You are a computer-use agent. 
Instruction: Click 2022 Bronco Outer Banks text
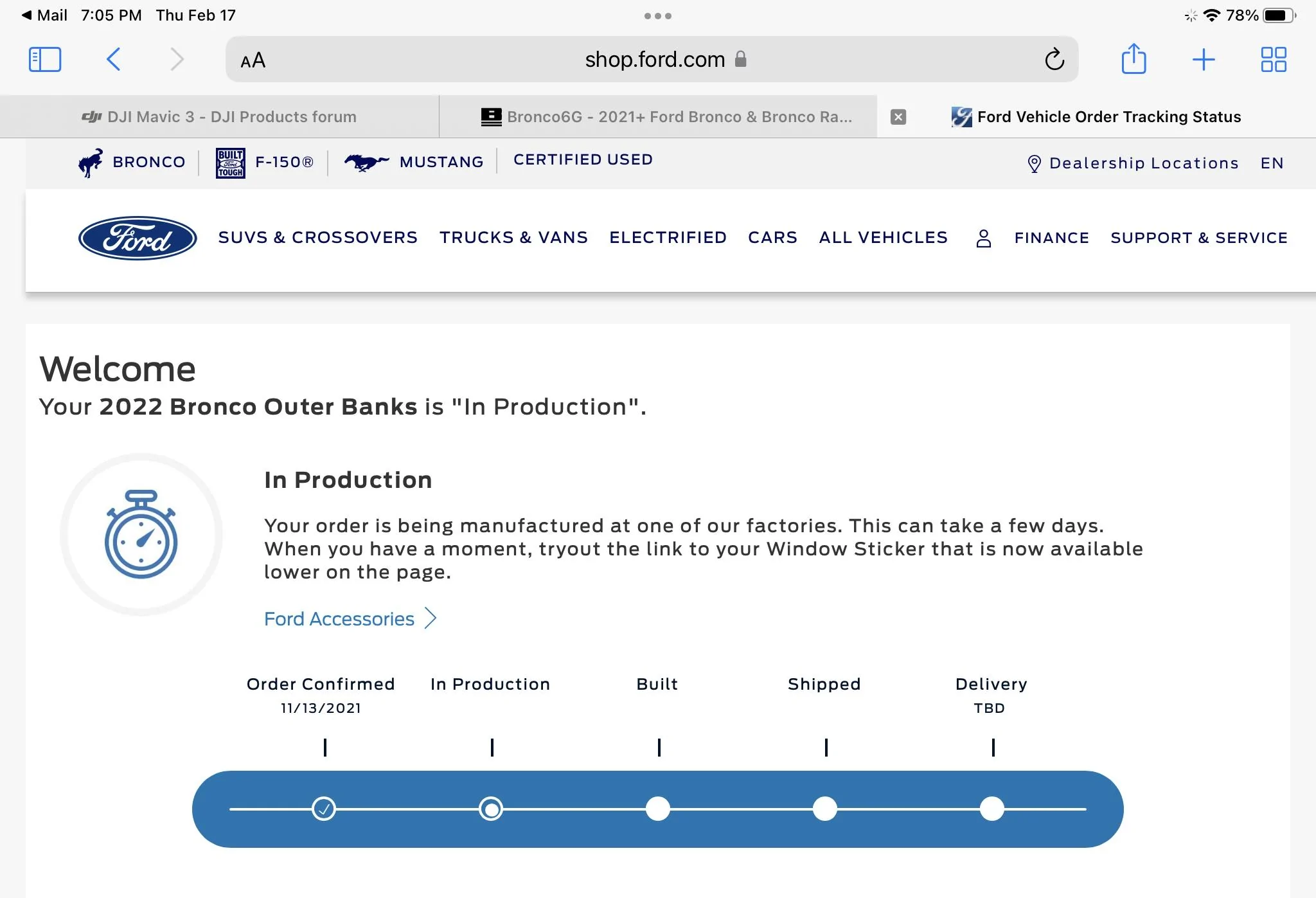click(258, 407)
